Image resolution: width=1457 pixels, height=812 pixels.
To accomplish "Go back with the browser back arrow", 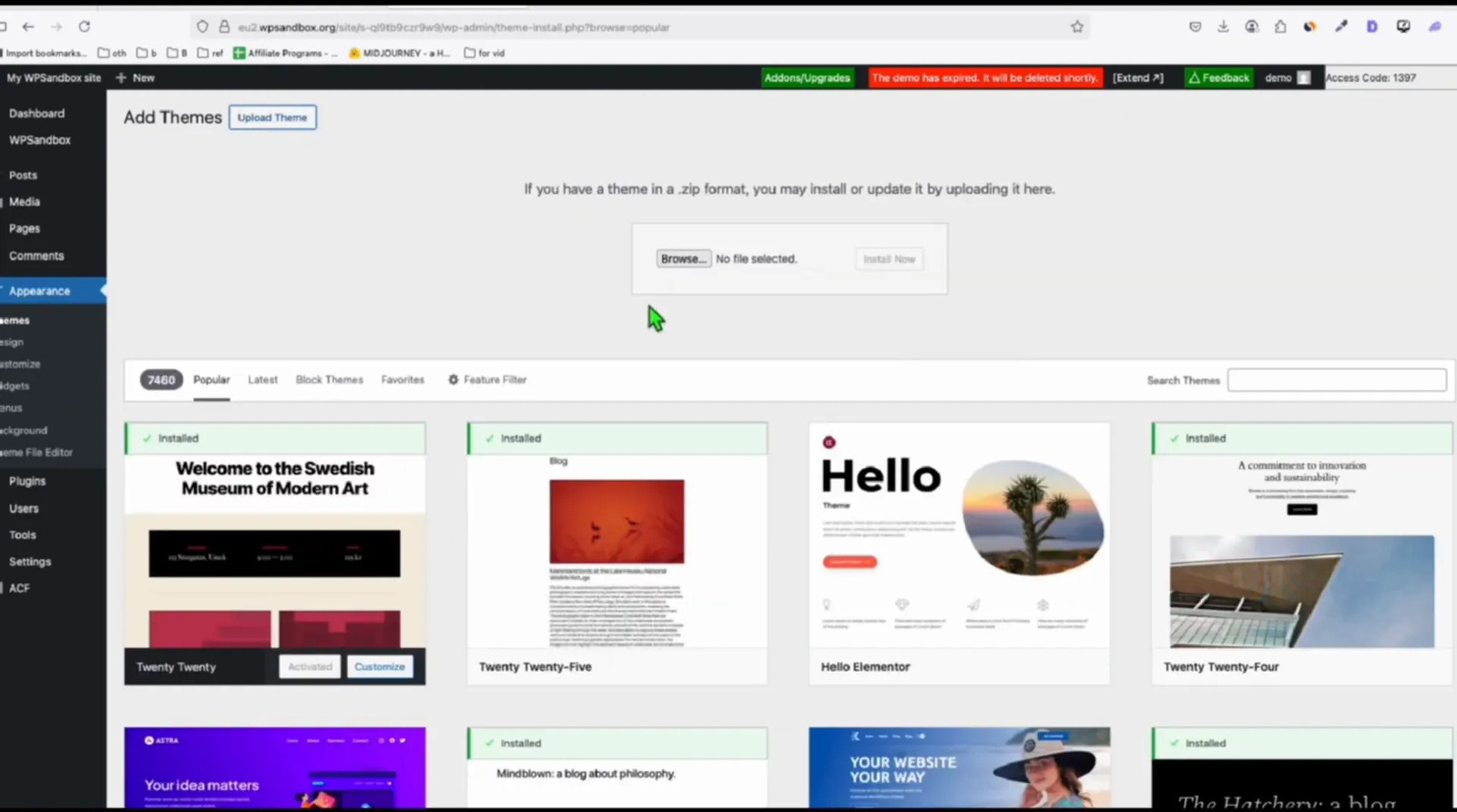I will coord(28,26).
